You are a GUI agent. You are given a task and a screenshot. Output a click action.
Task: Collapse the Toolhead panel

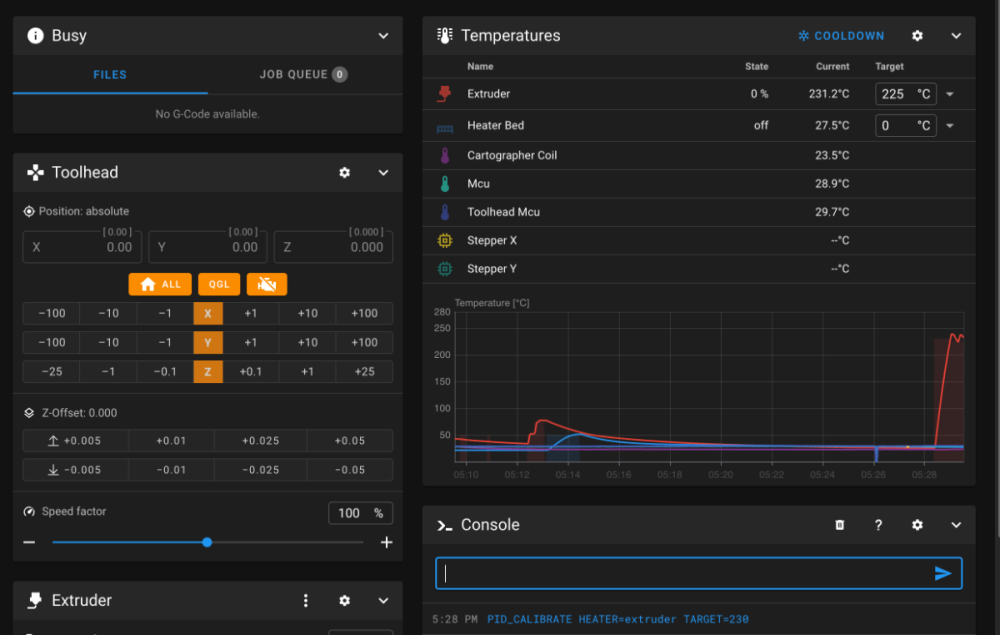[x=383, y=173]
